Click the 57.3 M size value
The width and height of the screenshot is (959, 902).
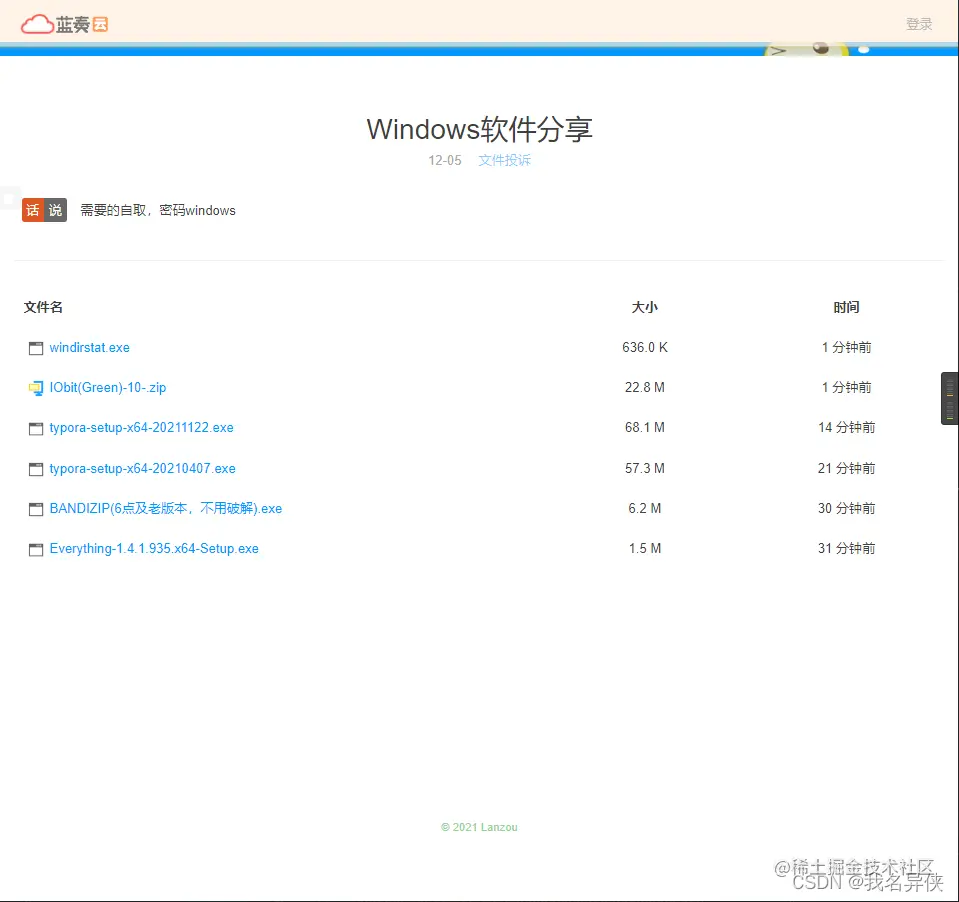pos(645,468)
